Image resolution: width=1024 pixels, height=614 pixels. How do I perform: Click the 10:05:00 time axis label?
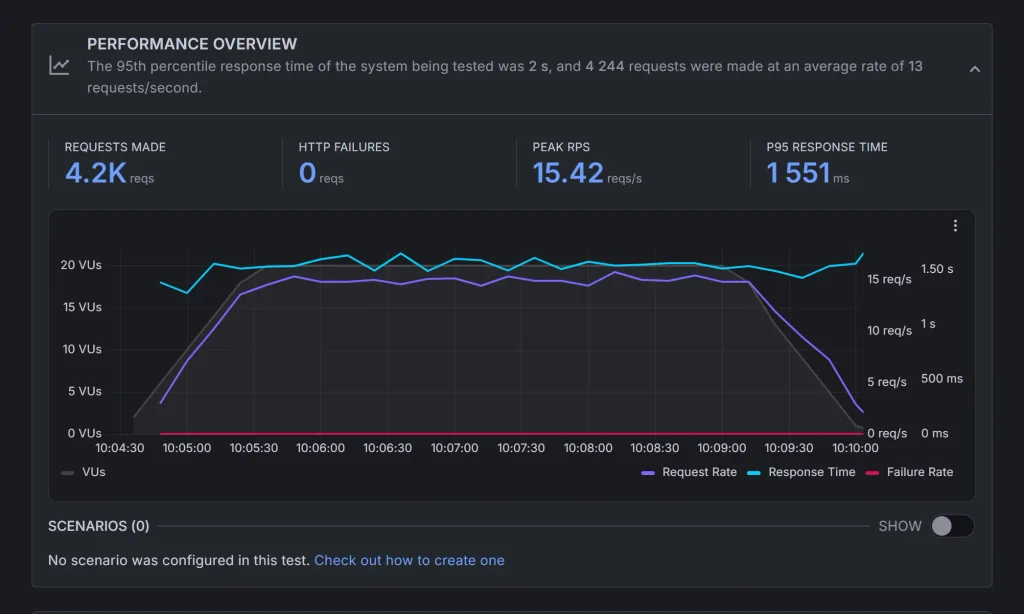click(x=187, y=448)
